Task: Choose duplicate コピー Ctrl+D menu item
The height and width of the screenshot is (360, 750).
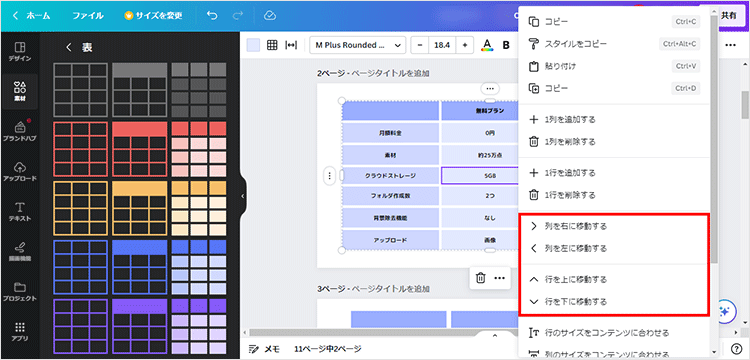Action: tap(614, 88)
